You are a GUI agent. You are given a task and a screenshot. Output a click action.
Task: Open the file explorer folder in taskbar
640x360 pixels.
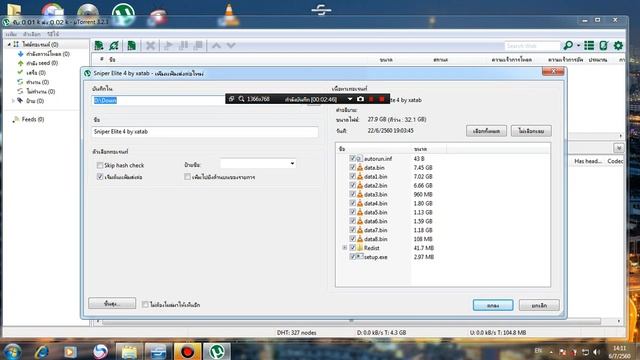tap(129, 351)
